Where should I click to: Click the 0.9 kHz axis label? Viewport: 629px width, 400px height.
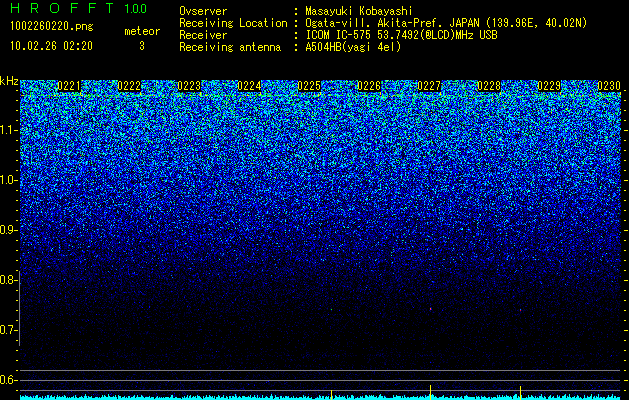point(7,230)
